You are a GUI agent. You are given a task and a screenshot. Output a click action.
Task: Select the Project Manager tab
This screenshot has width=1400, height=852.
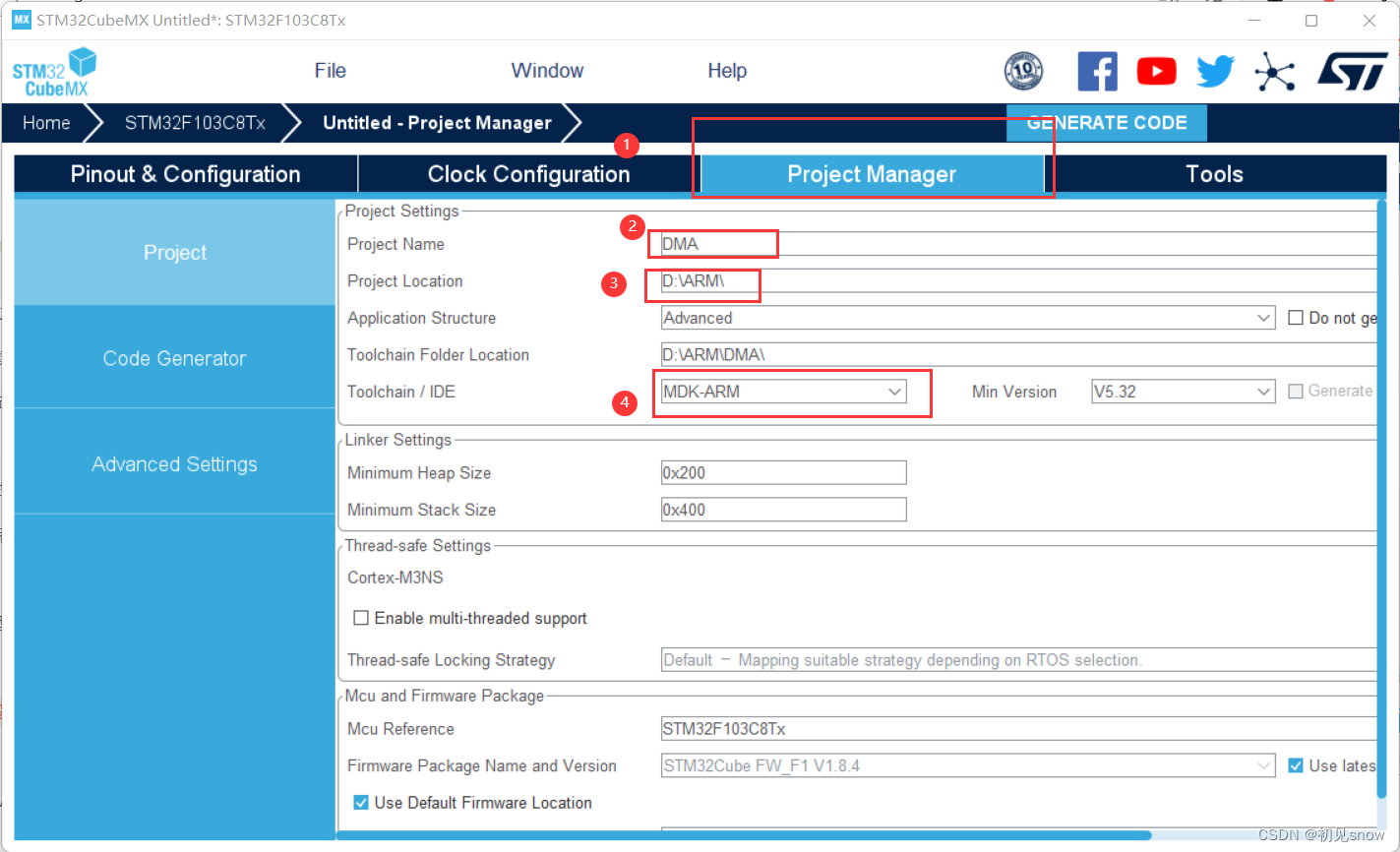(872, 174)
